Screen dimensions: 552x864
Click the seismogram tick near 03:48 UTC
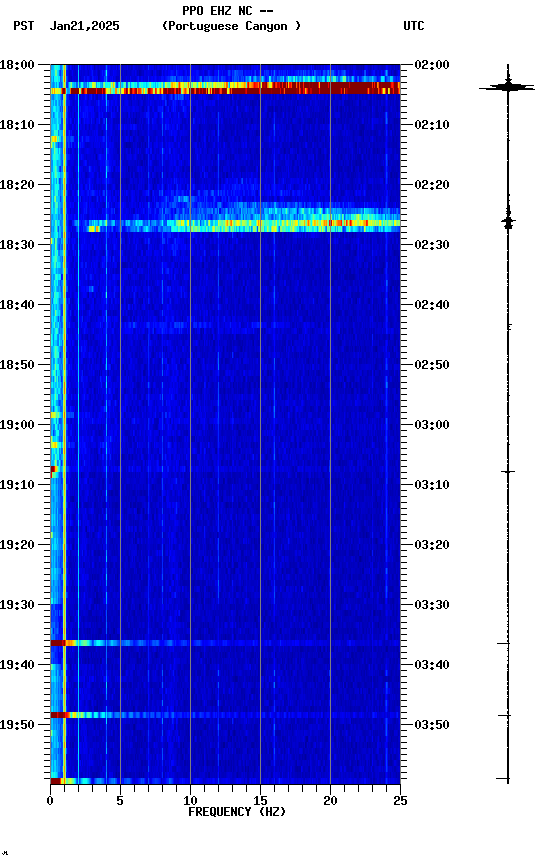pyautogui.click(x=505, y=715)
